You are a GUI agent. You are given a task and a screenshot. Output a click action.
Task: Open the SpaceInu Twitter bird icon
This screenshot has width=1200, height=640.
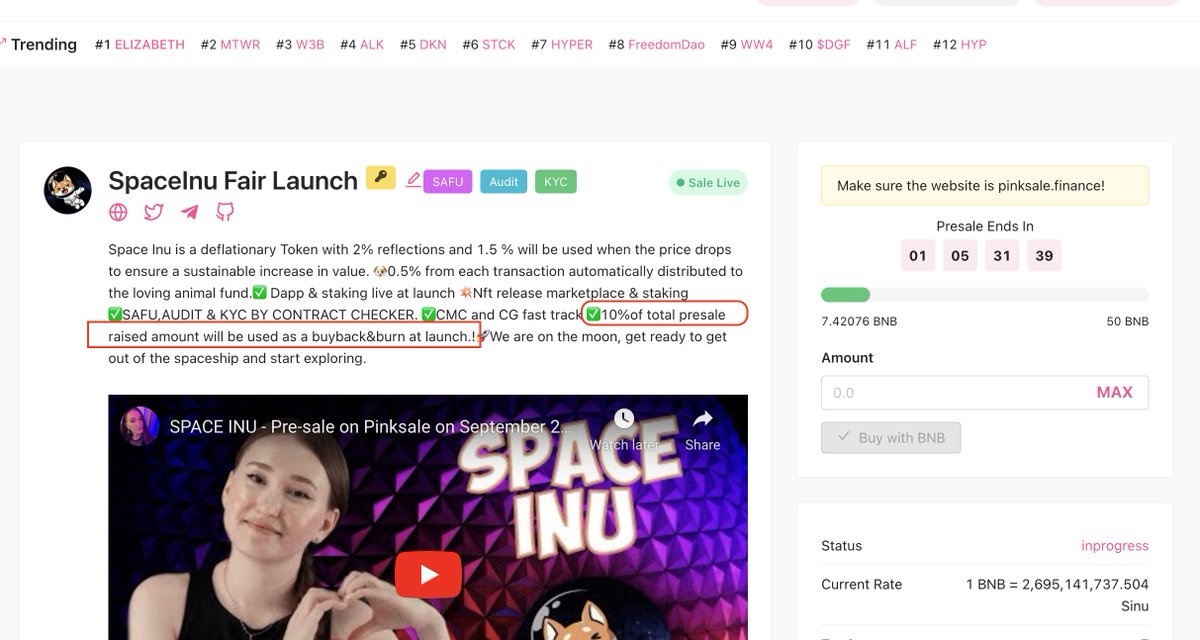tap(153, 212)
